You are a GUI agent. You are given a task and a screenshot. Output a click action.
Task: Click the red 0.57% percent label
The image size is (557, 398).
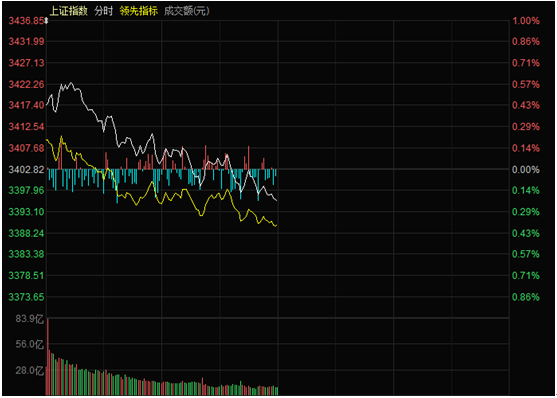(x=525, y=85)
